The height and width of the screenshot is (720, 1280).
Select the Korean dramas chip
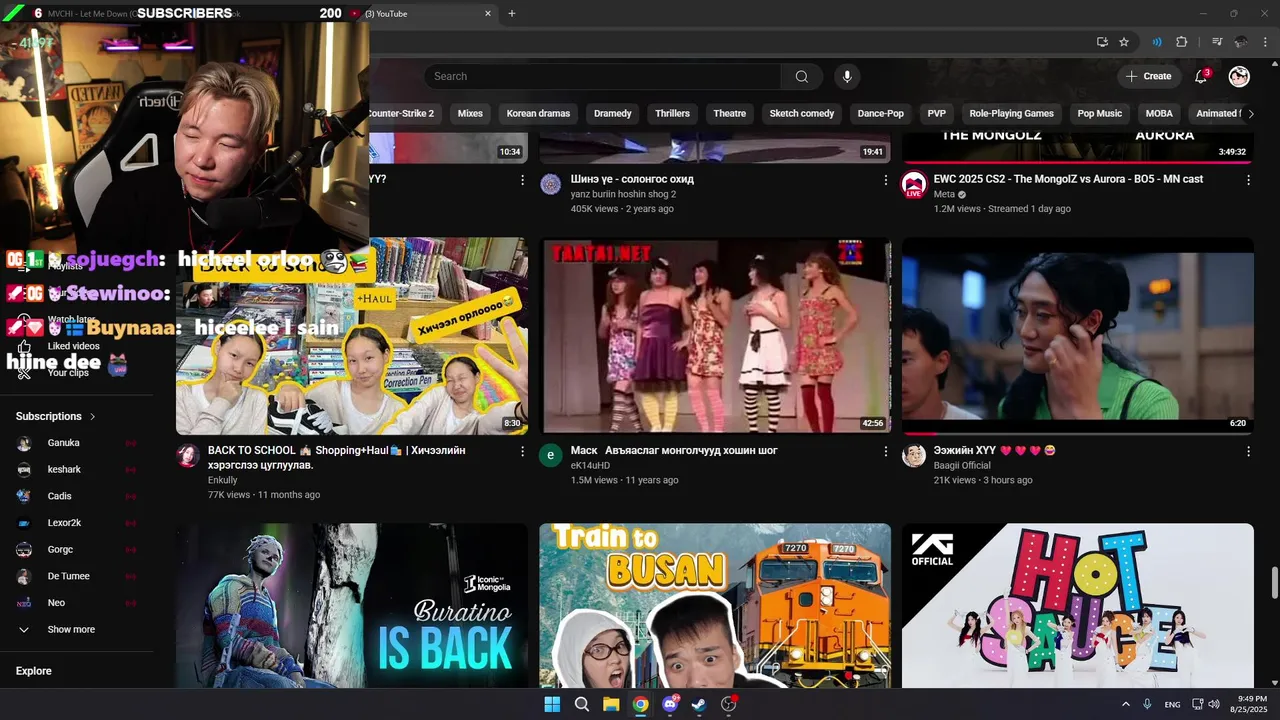coord(538,113)
